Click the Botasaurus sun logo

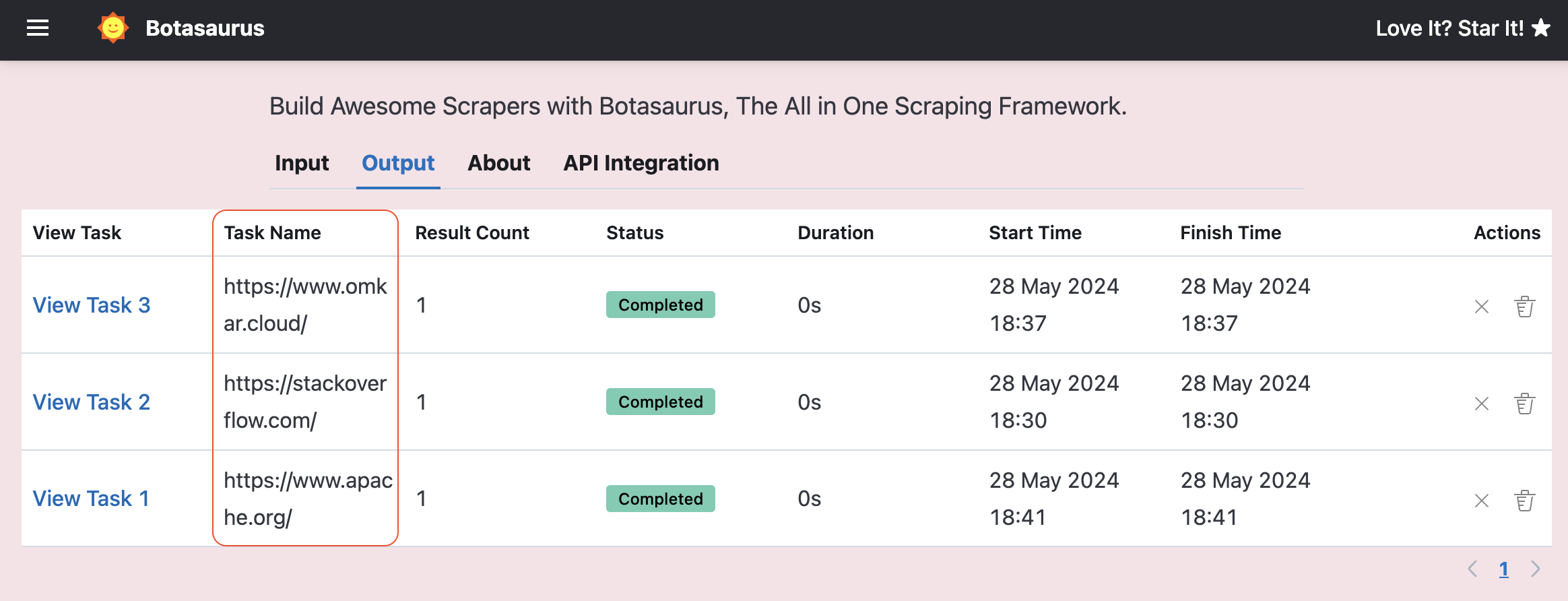point(113,28)
